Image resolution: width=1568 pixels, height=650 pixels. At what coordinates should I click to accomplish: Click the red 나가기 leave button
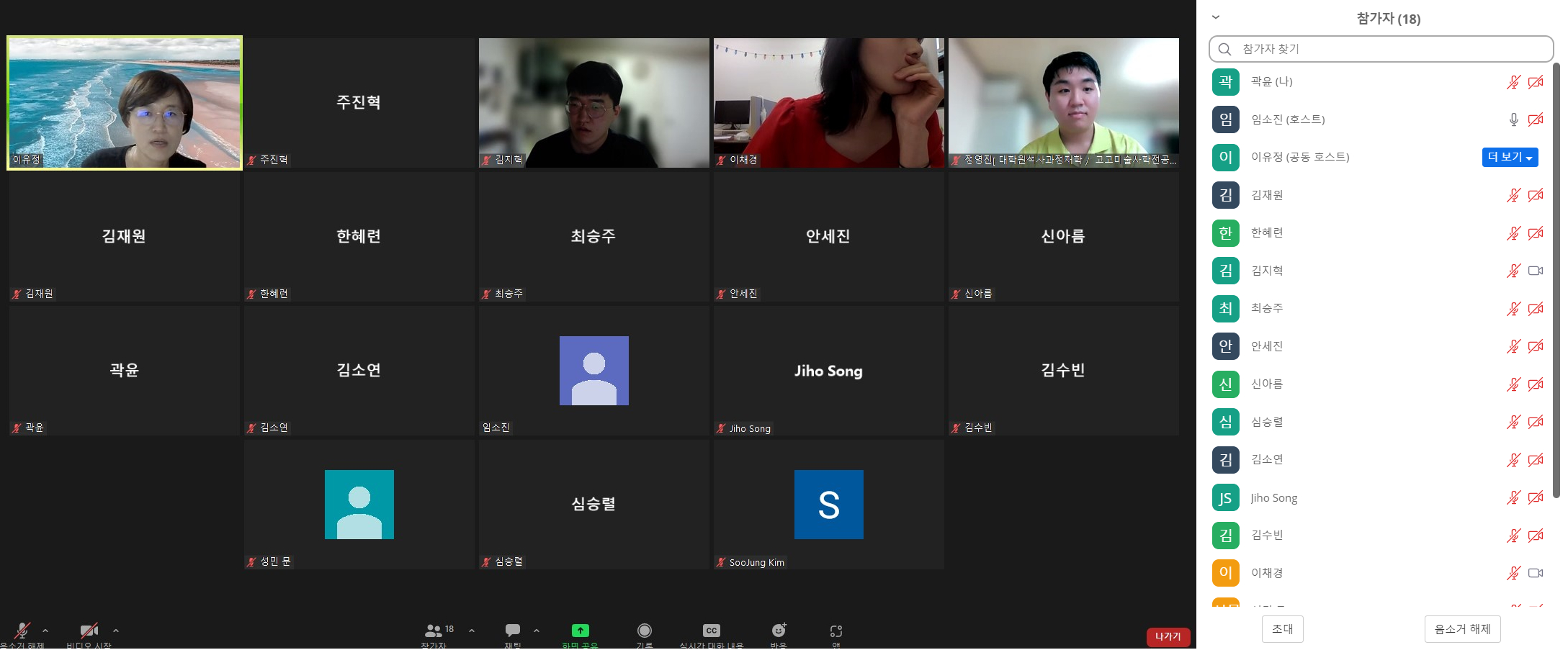1168,636
